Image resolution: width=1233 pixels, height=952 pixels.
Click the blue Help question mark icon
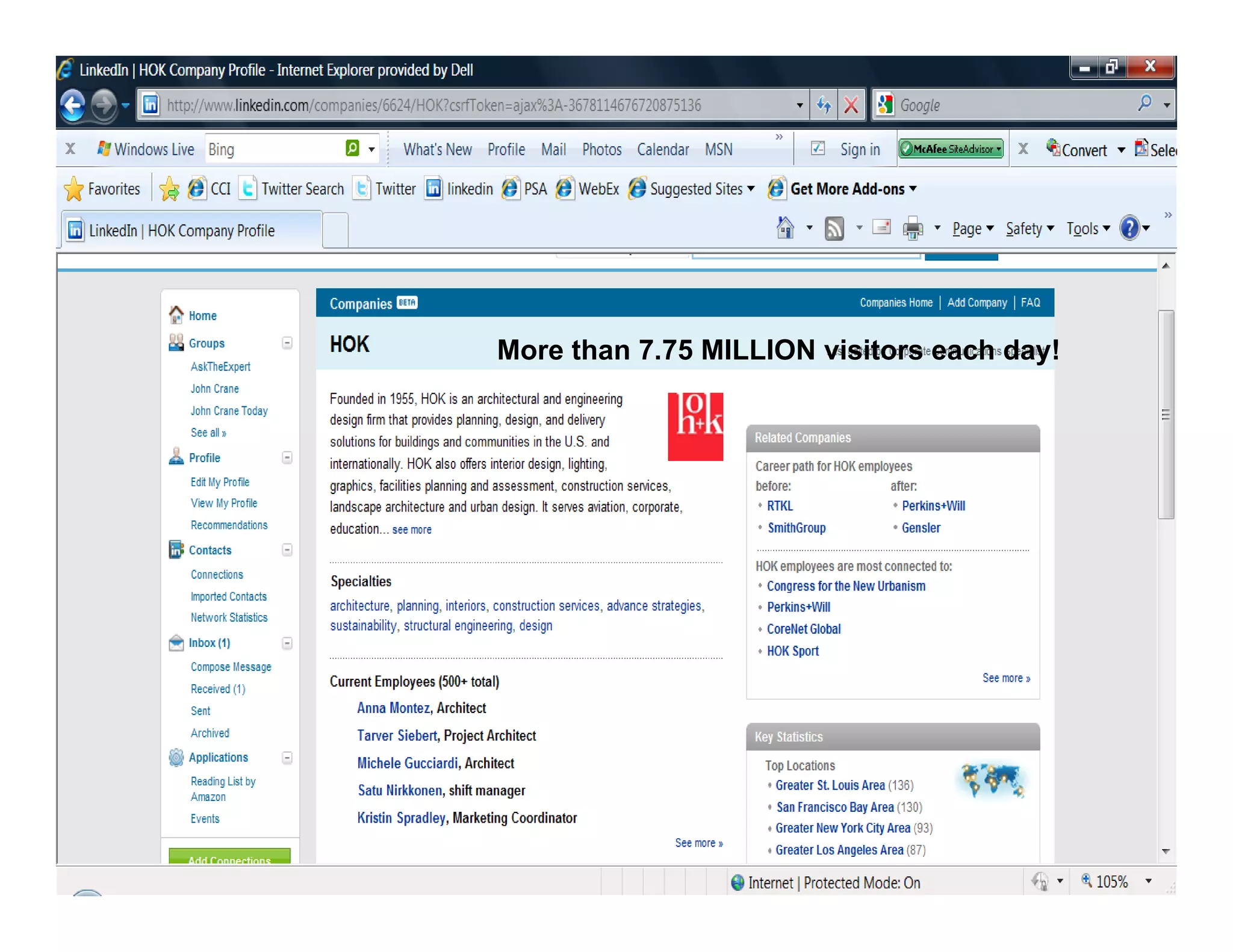pyautogui.click(x=1129, y=228)
